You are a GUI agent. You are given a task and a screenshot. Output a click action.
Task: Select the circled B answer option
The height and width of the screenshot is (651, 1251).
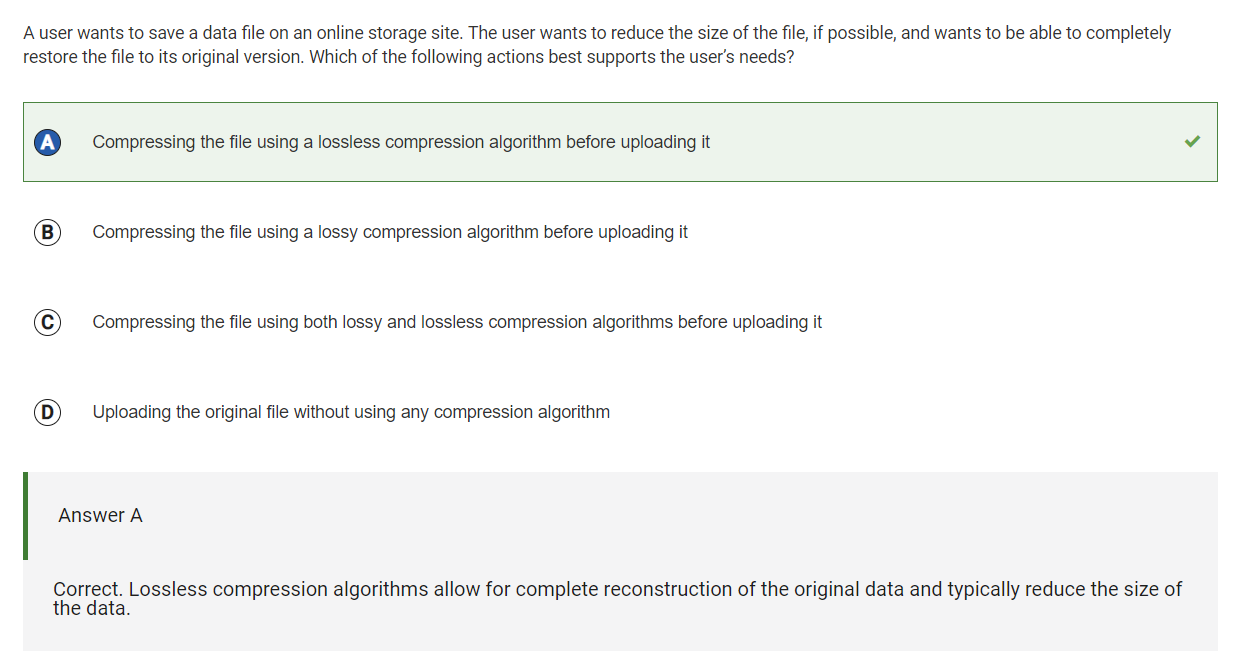[47, 232]
